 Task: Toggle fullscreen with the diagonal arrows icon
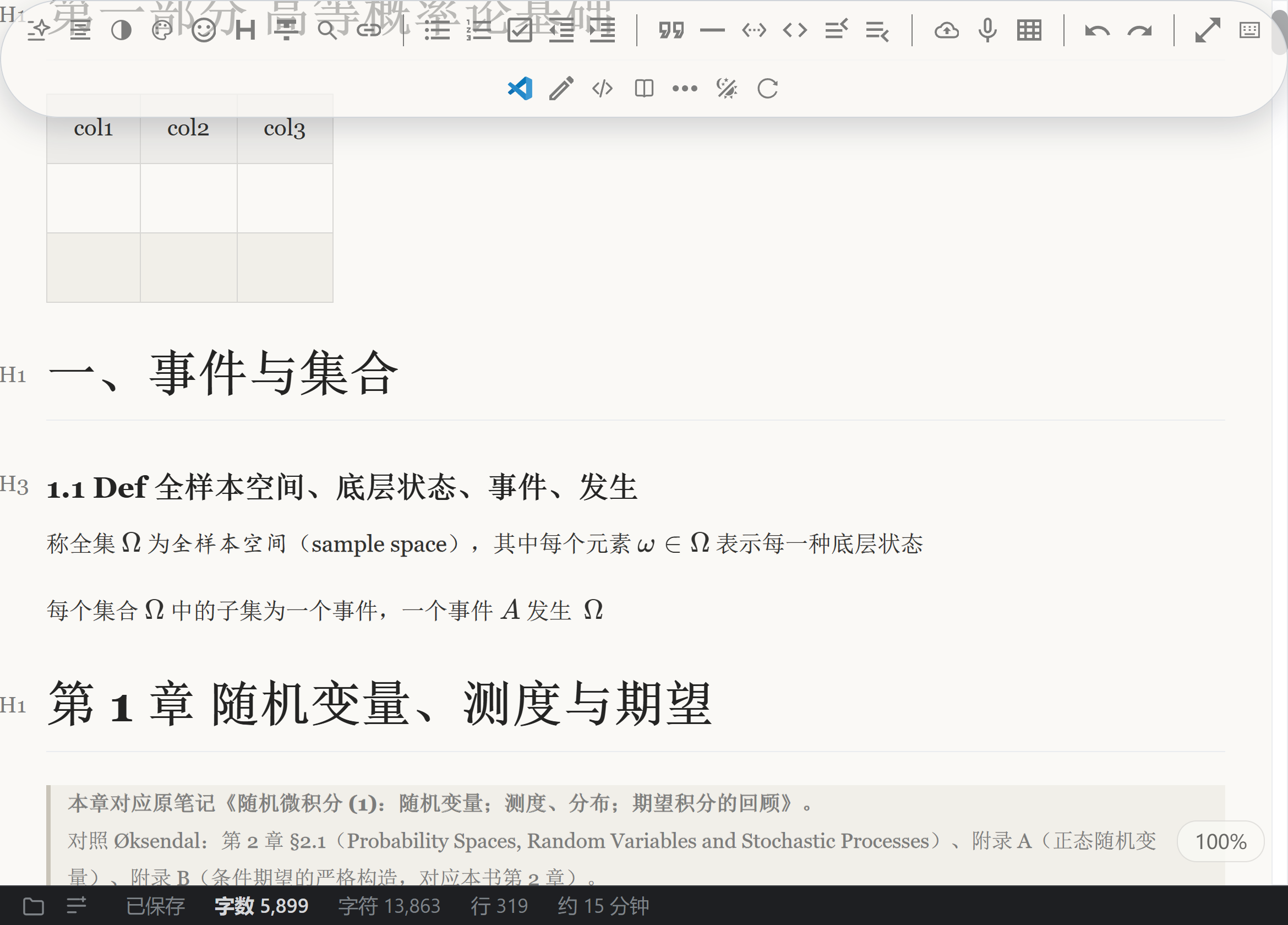[1208, 30]
